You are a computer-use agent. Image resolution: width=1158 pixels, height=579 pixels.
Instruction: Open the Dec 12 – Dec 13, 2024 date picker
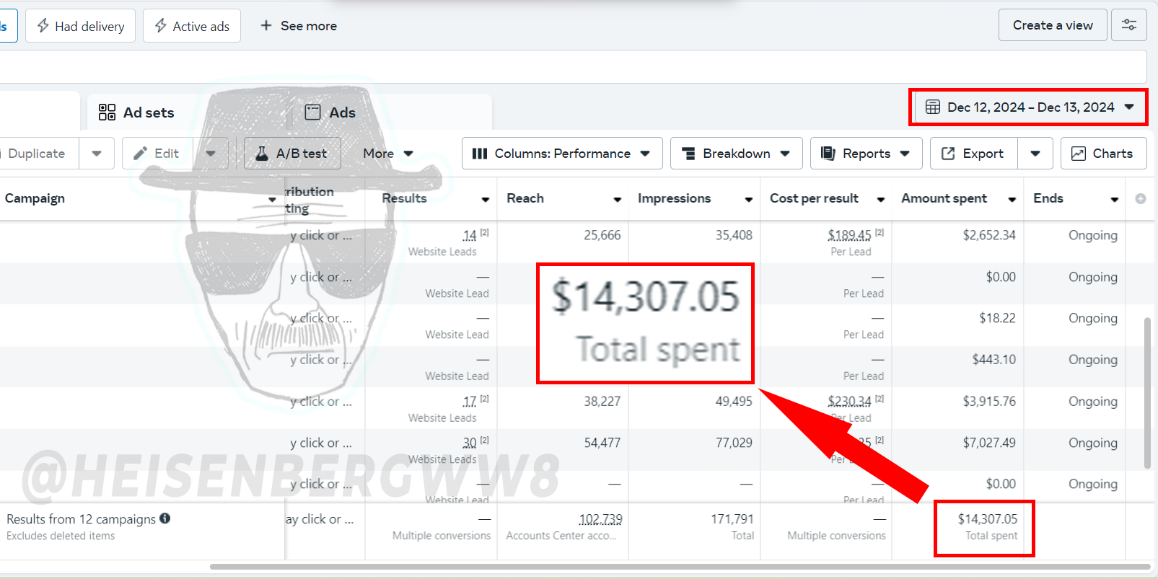pos(1029,107)
